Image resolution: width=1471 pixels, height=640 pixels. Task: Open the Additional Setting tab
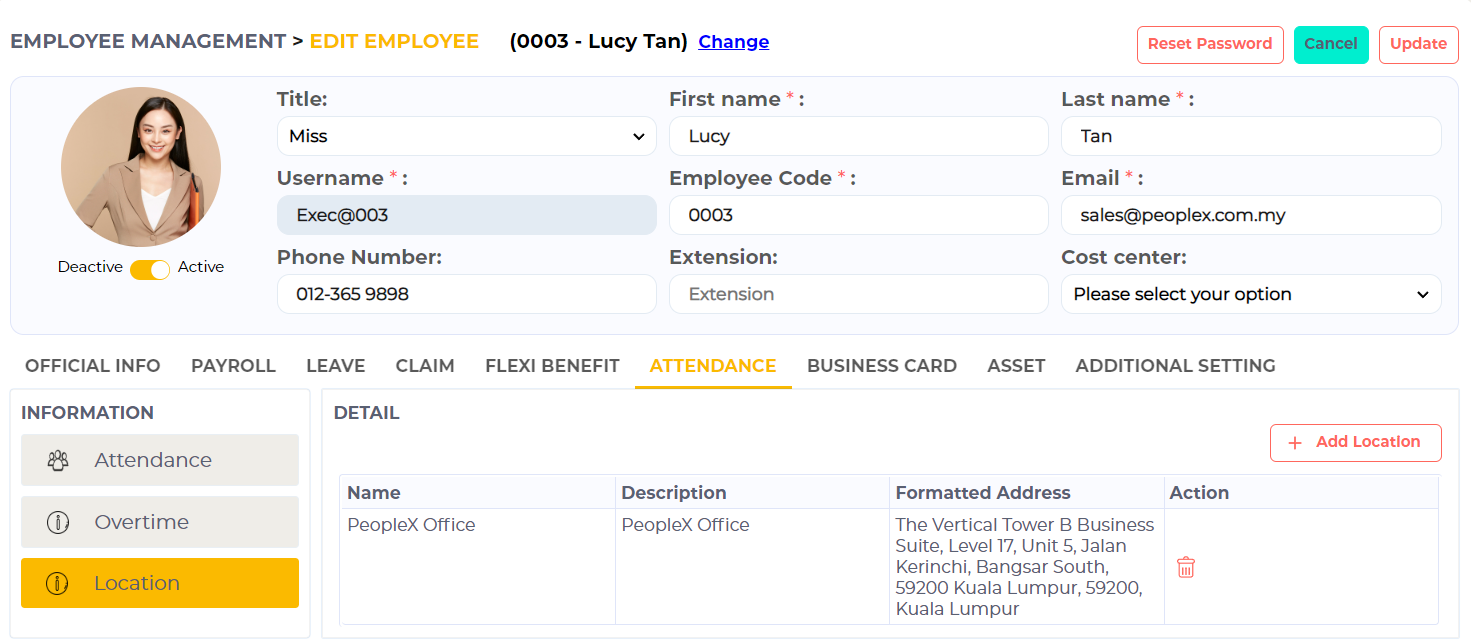click(x=1175, y=366)
